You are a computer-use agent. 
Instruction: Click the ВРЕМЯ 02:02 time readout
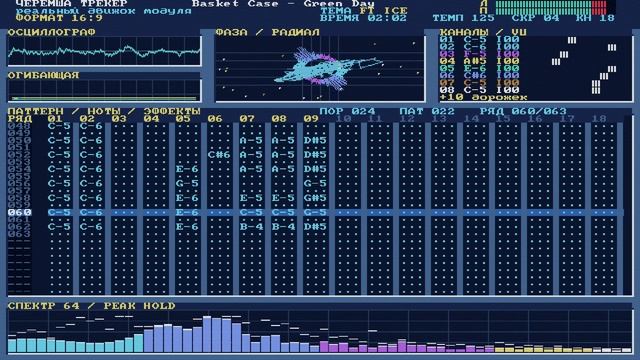[x=363, y=18]
